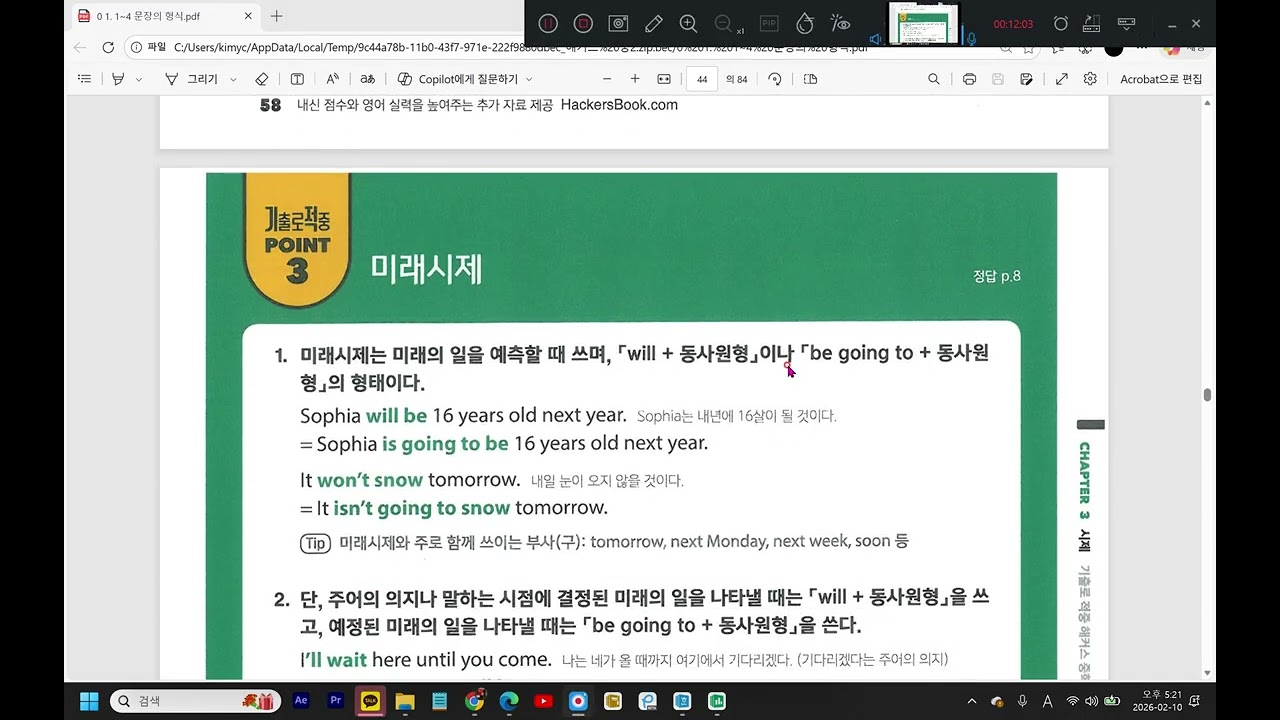1280x720 pixels.
Task: Select the 그리기 draw tool
Action: point(191,79)
